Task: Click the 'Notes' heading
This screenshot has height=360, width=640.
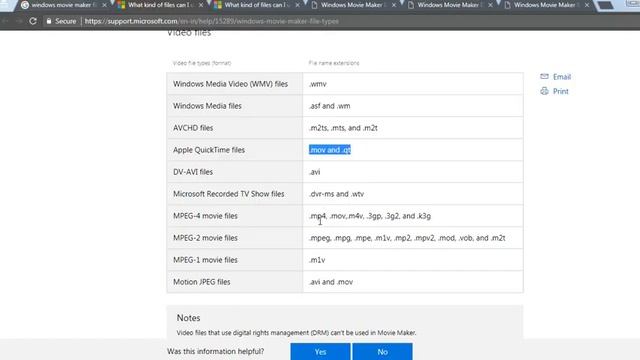Action: click(x=188, y=318)
